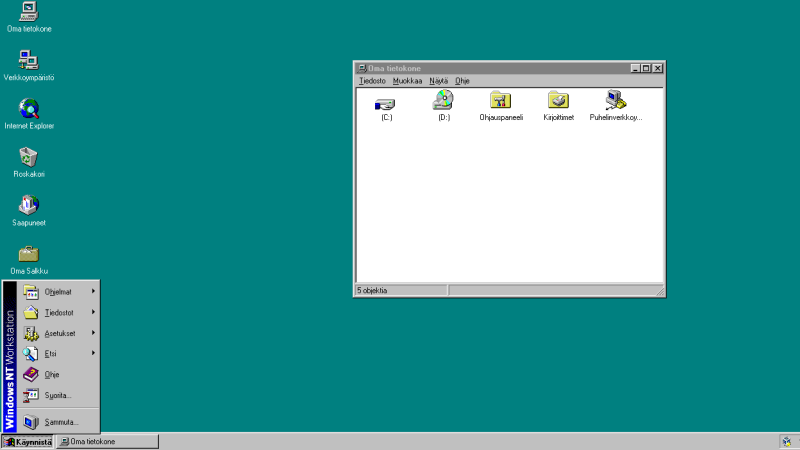Select the Saapuneet inbox icon
Image resolution: width=800 pixels, height=450 pixels.
29,211
